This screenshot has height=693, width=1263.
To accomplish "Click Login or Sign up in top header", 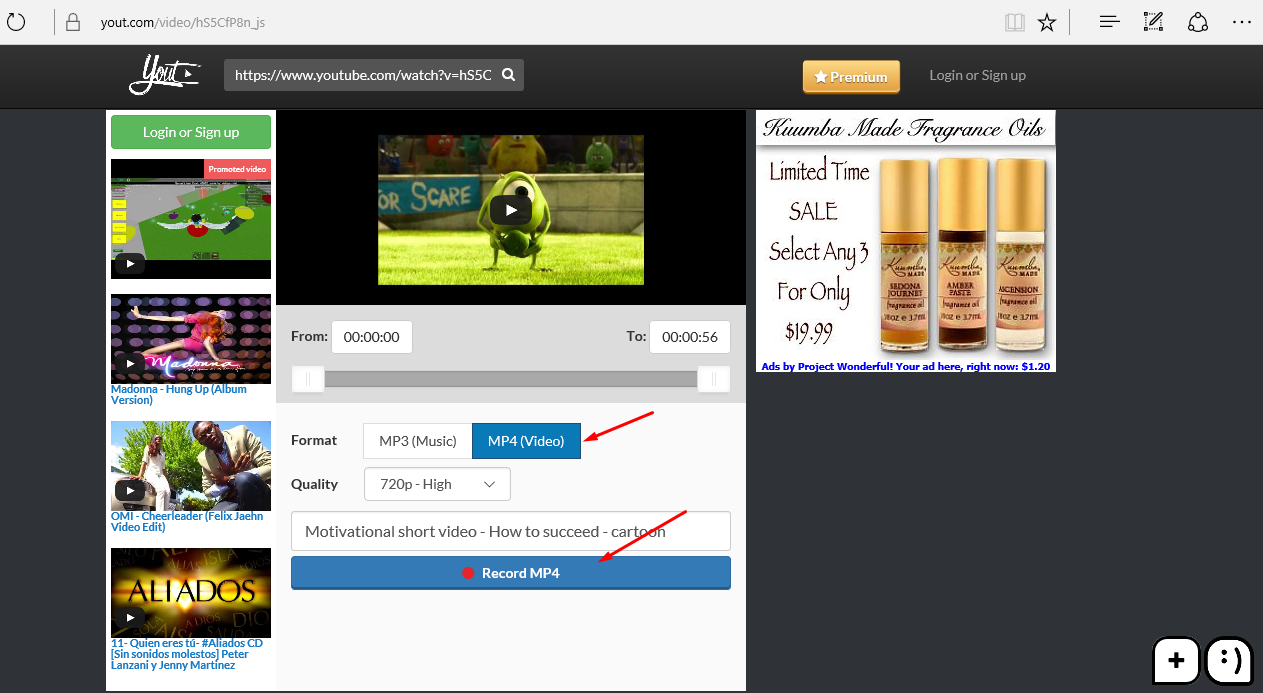I will point(977,75).
